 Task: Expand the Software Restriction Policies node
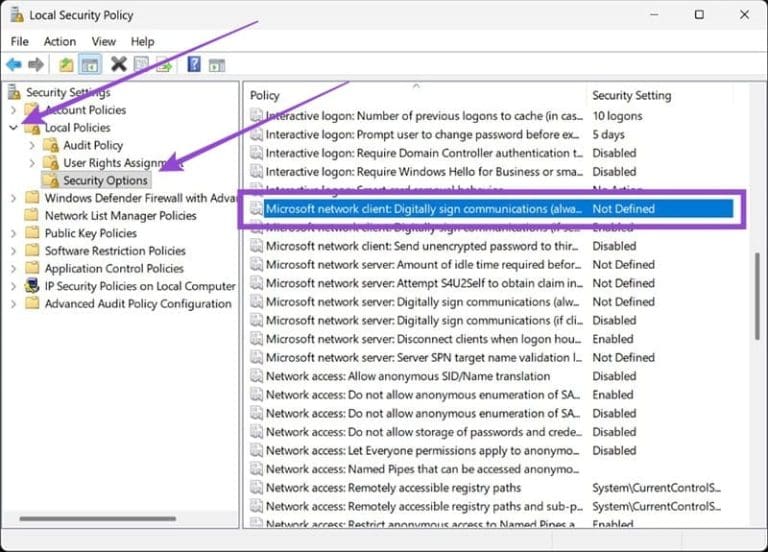(x=14, y=251)
